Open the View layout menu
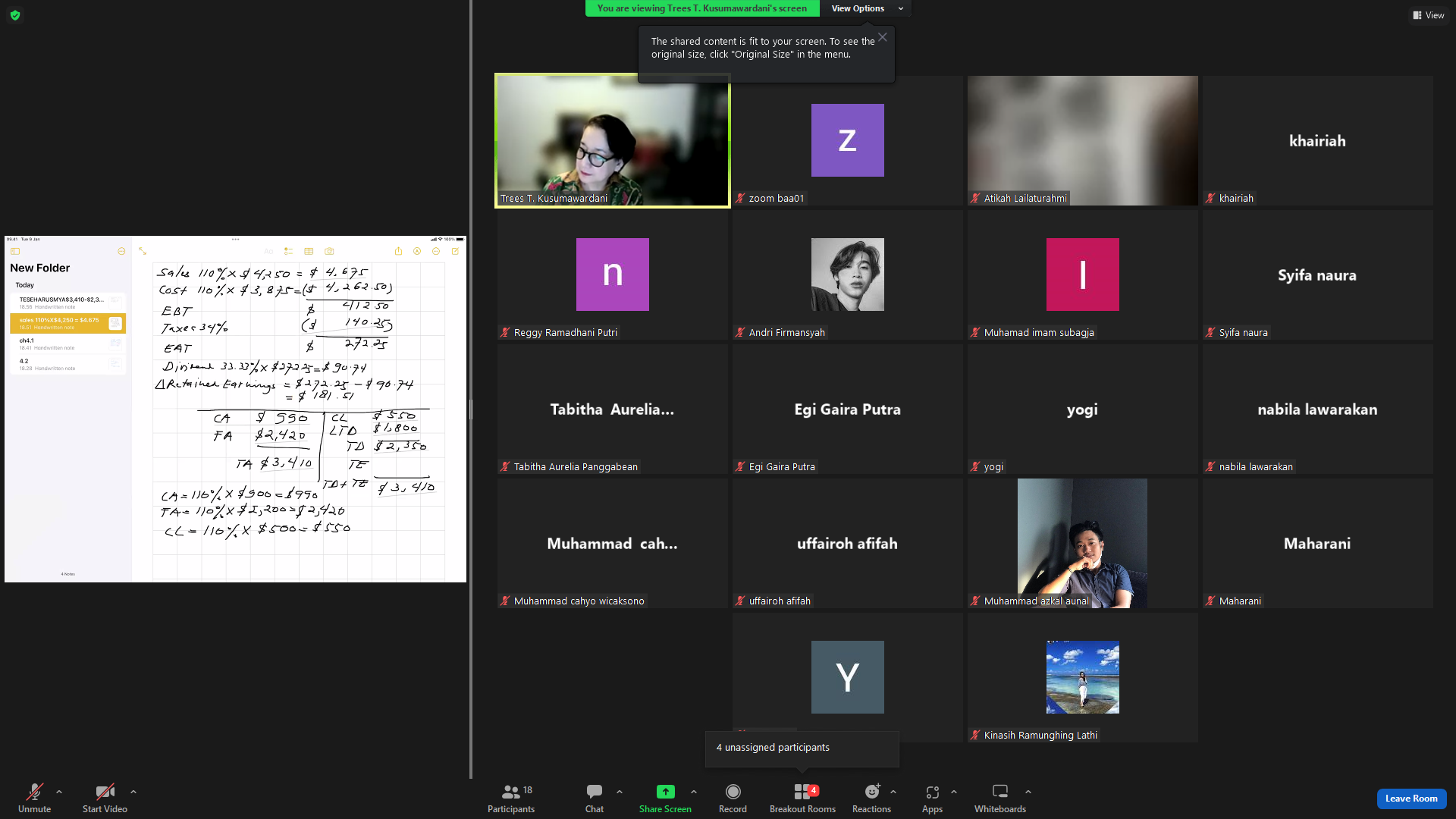 pyautogui.click(x=1429, y=15)
